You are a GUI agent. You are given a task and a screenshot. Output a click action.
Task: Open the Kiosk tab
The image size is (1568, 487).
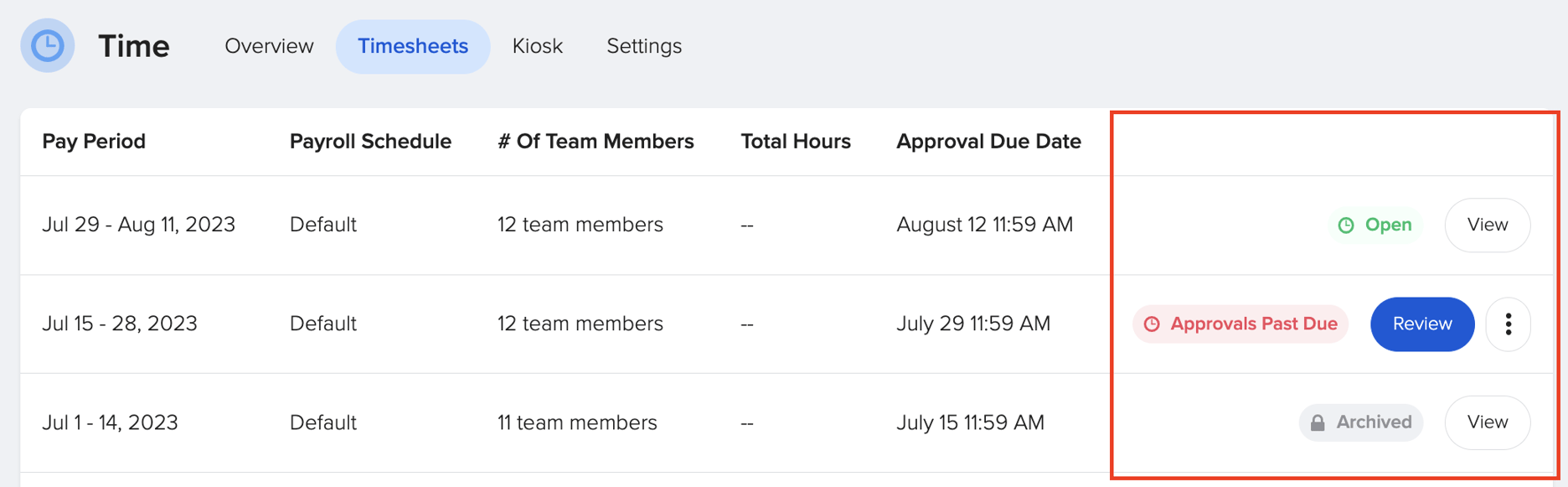tap(538, 46)
